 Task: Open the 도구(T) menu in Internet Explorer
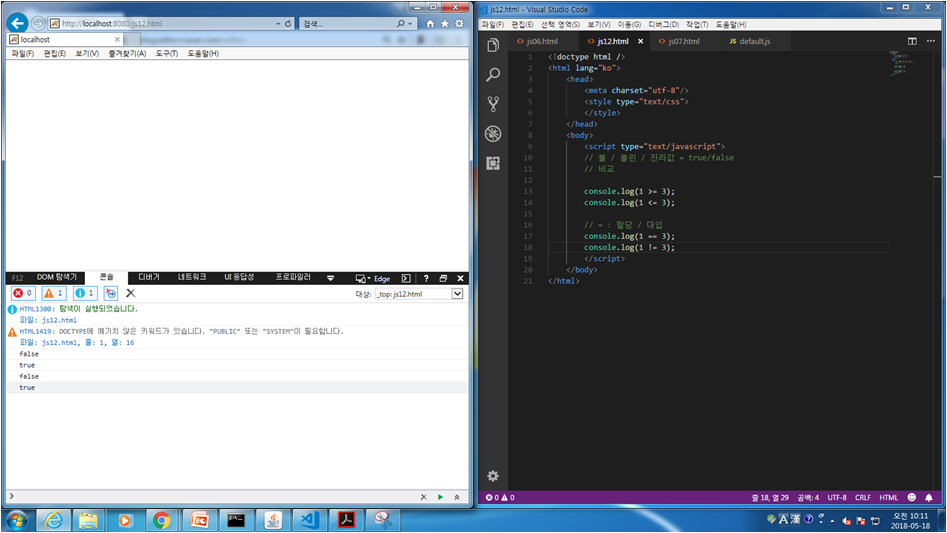click(167, 53)
